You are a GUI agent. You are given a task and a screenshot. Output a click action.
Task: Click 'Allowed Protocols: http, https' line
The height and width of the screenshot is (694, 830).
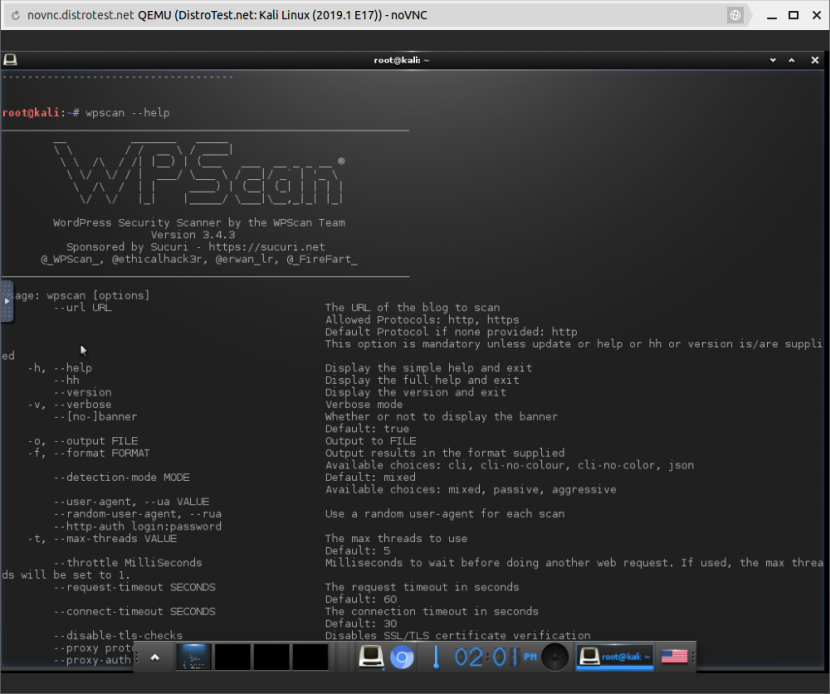[422, 320]
